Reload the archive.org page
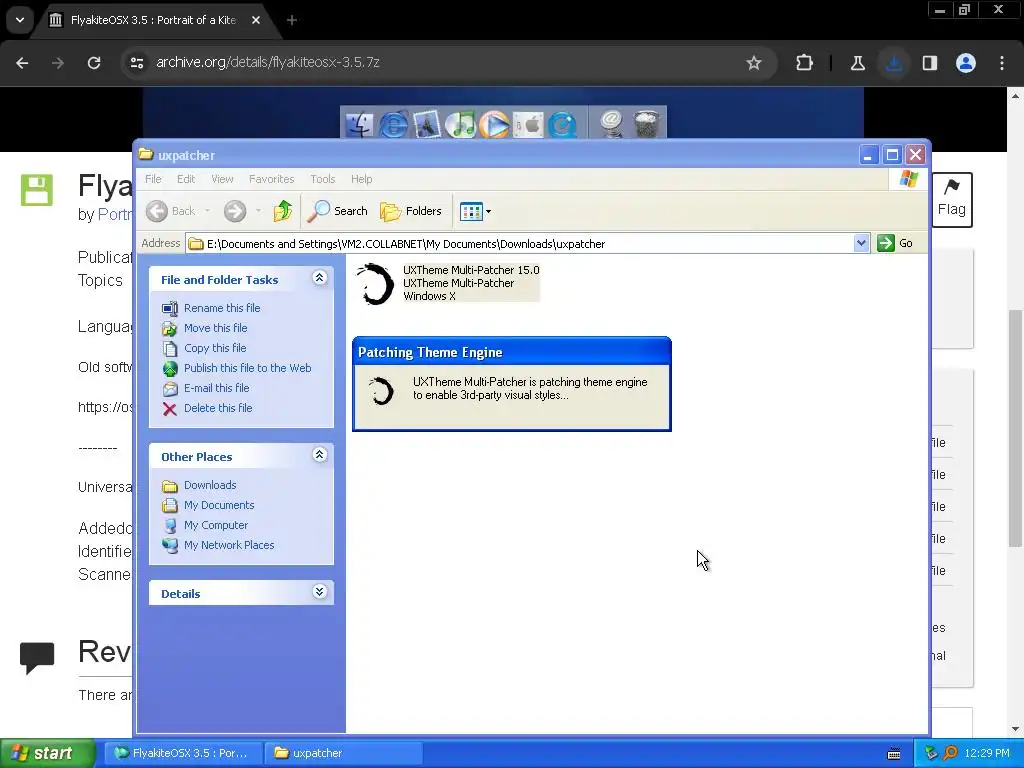Image resolution: width=1024 pixels, height=768 pixels. click(x=94, y=63)
